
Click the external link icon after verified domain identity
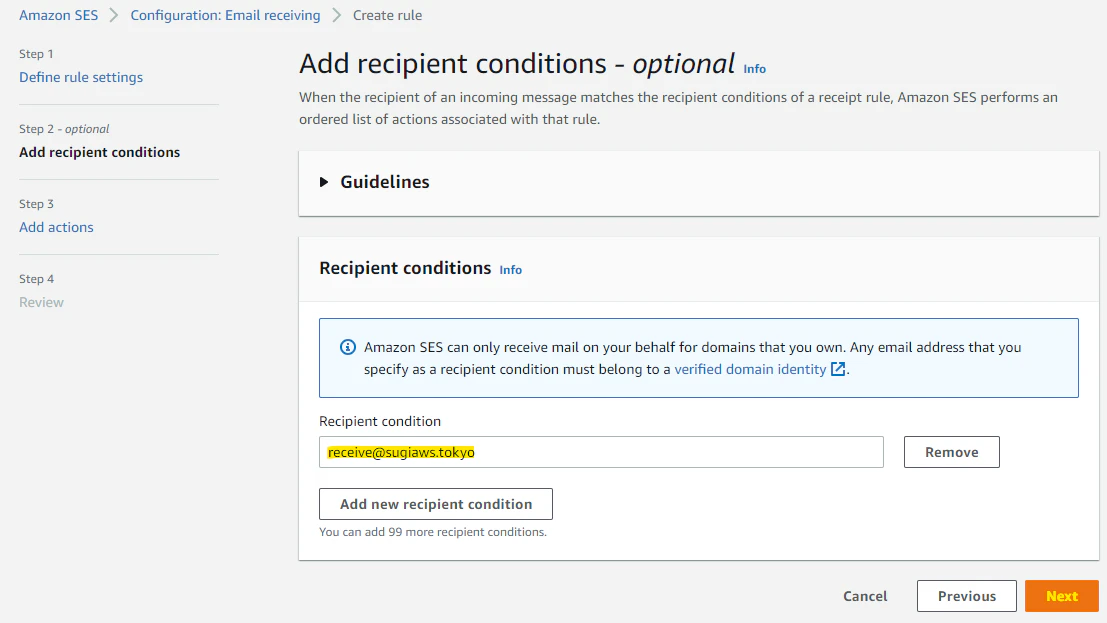[x=839, y=369]
